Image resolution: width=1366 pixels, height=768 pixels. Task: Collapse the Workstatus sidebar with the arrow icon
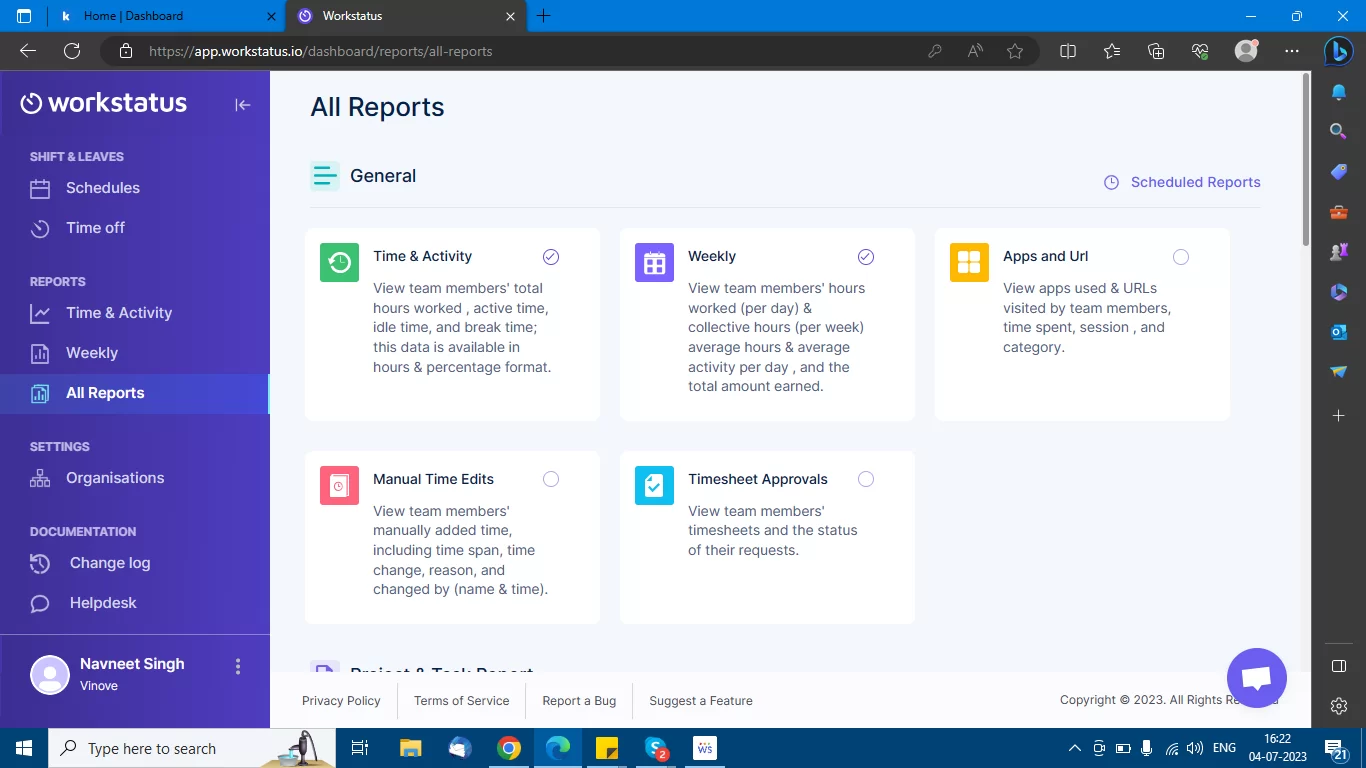pyautogui.click(x=243, y=105)
